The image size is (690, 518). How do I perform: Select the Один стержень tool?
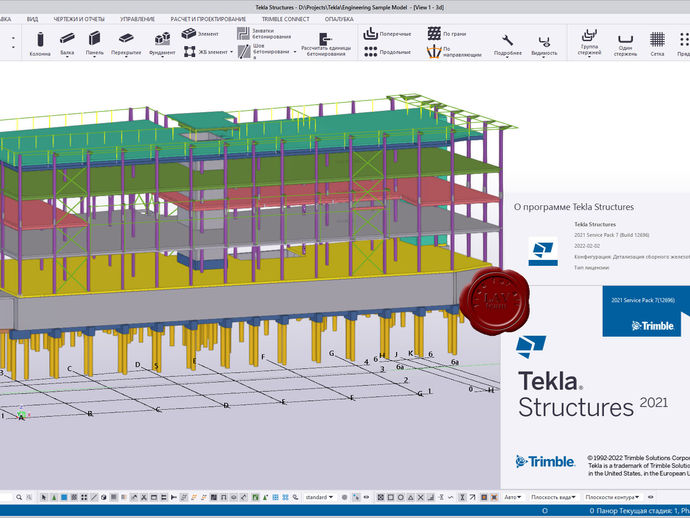click(x=625, y=44)
